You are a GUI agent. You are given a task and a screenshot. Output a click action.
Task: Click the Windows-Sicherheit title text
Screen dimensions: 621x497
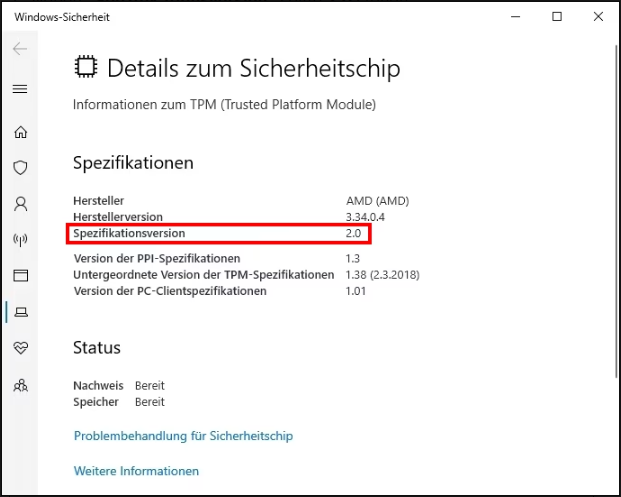click(x=62, y=17)
